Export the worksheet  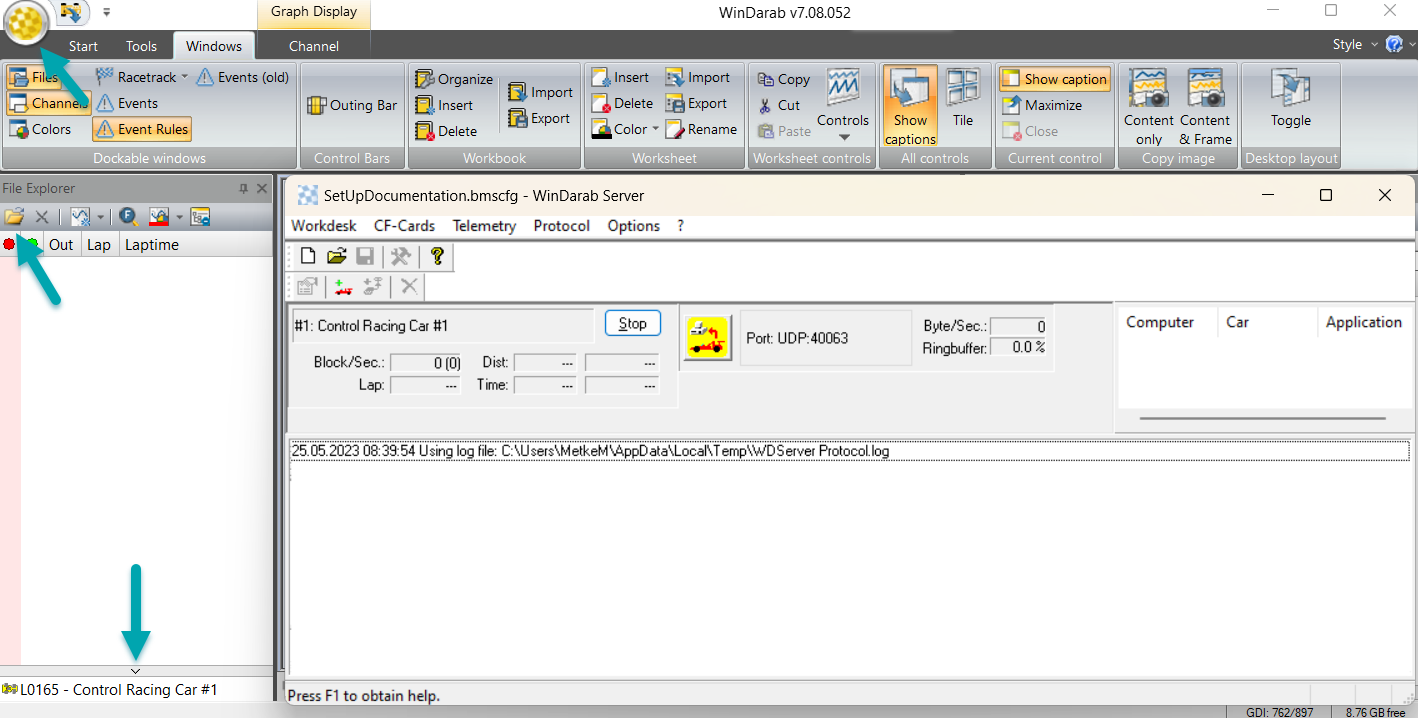[697, 103]
